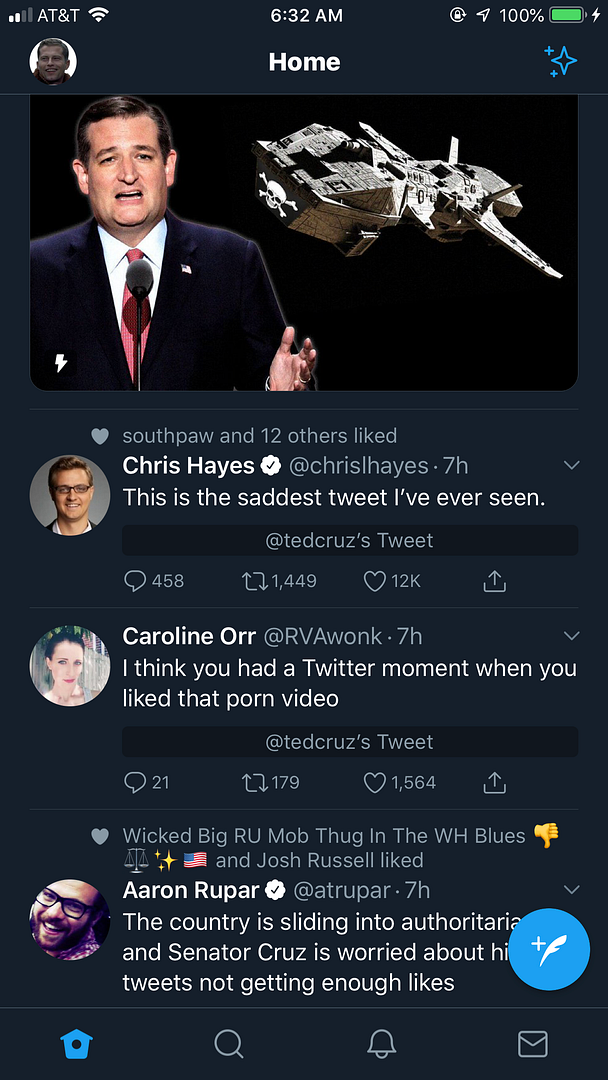Image resolution: width=608 pixels, height=1080 pixels.
Task: Expand menu chevron on Aaron Rupar's tweet
Action: [x=572, y=889]
